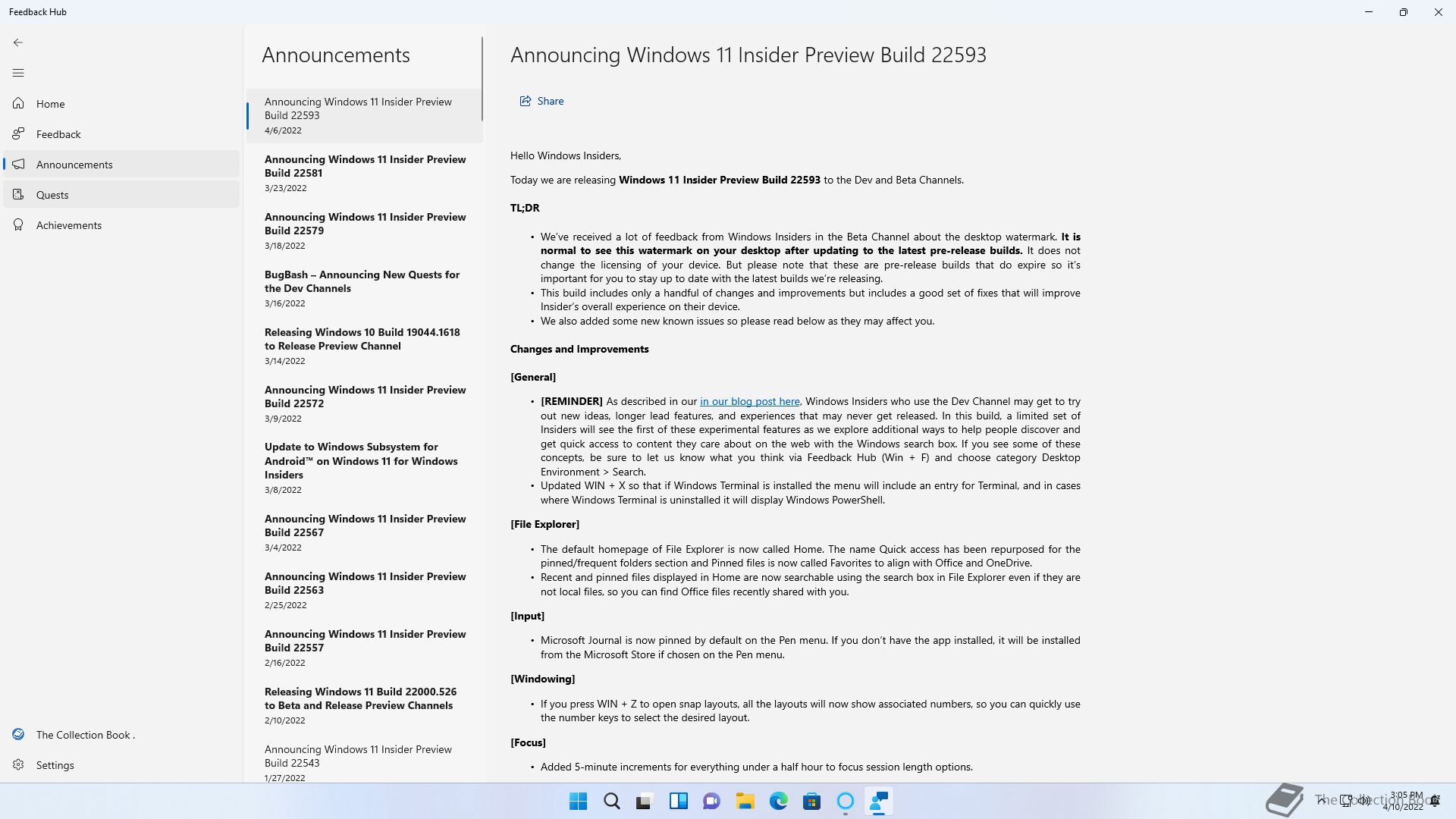Image resolution: width=1456 pixels, height=819 pixels.
Task: Click the Settings gear icon
Action: click(x=18, y=765)
